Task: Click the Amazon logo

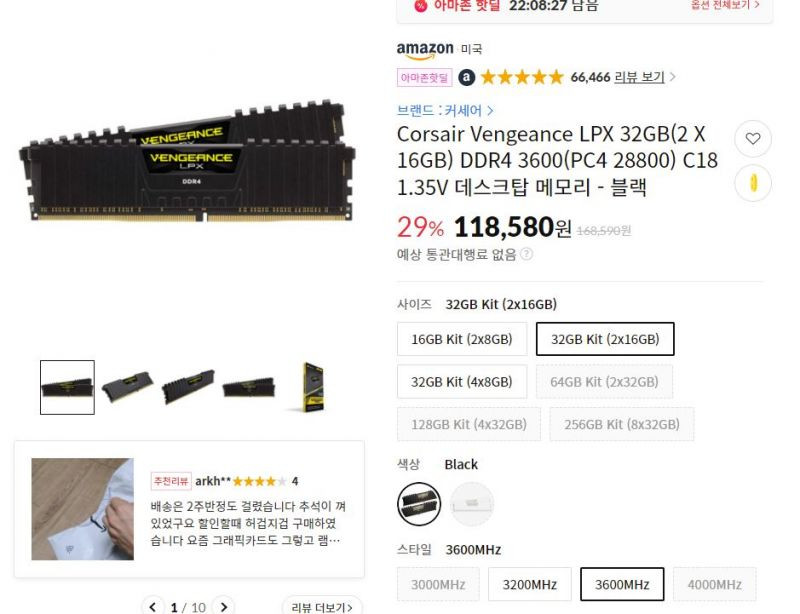Action: pos(425,50)
